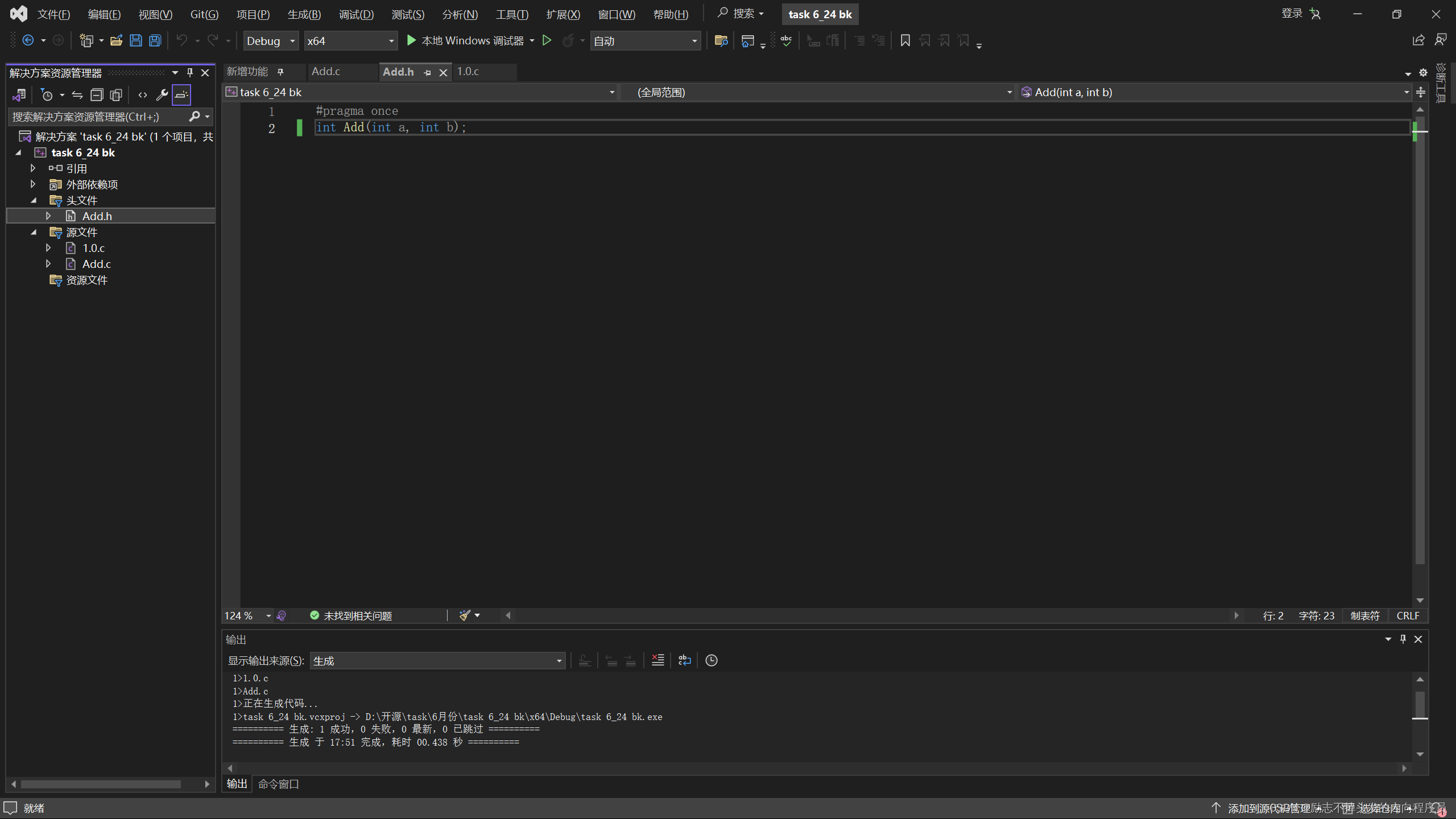This screenshot has height=819, width=1456.
Task: Click the new project icon in toolbar
Action: pyautogui.click(x=86, y=40)
